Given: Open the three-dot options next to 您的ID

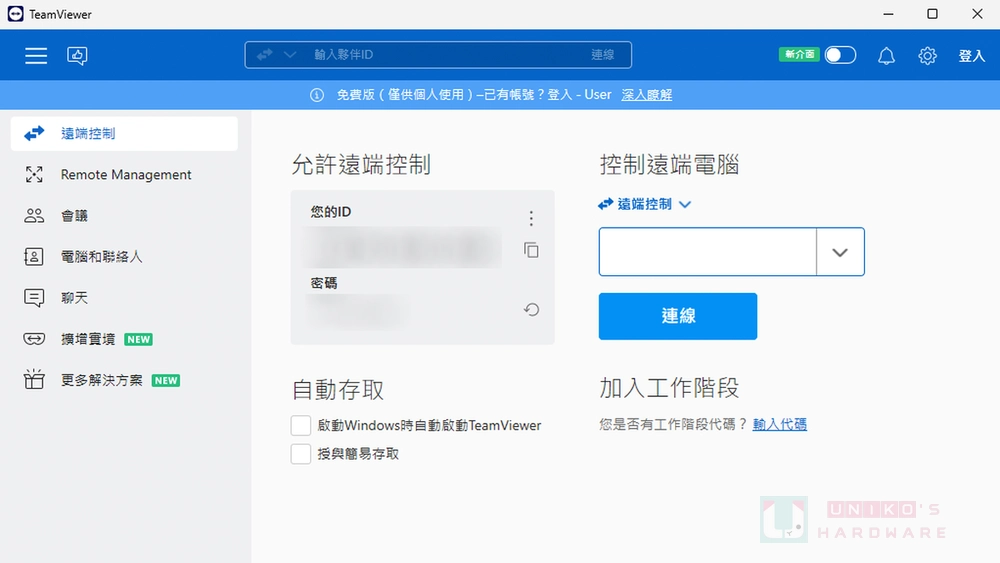Looking at the screenshot, I should 531,219.
